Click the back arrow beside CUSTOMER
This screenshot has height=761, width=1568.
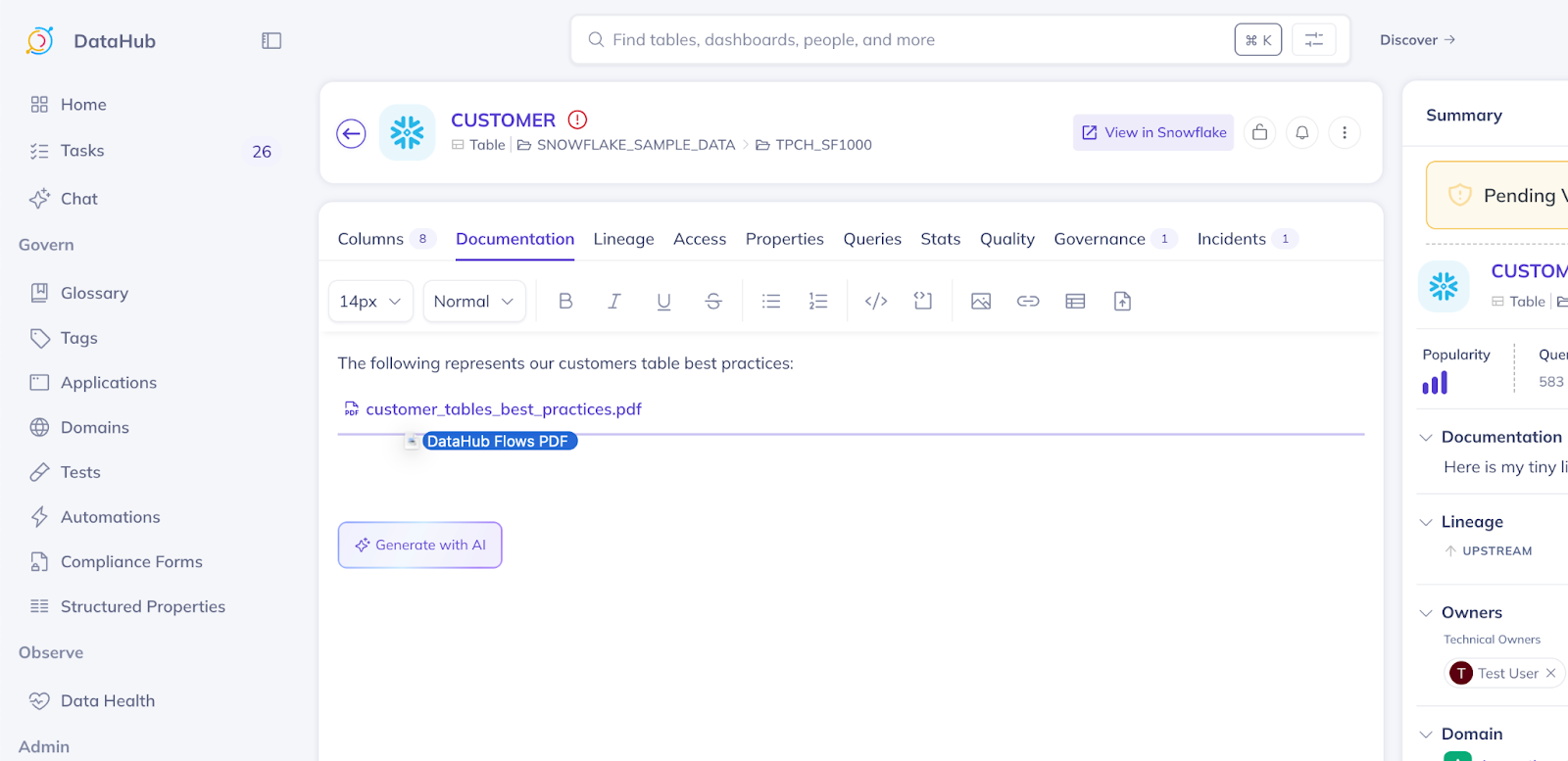pos(351,133)
